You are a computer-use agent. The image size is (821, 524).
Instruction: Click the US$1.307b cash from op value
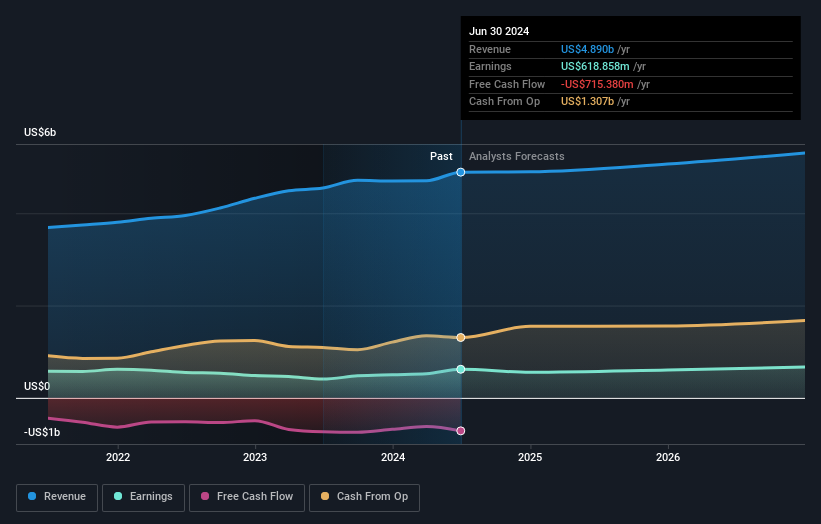[x=587, y=102]
